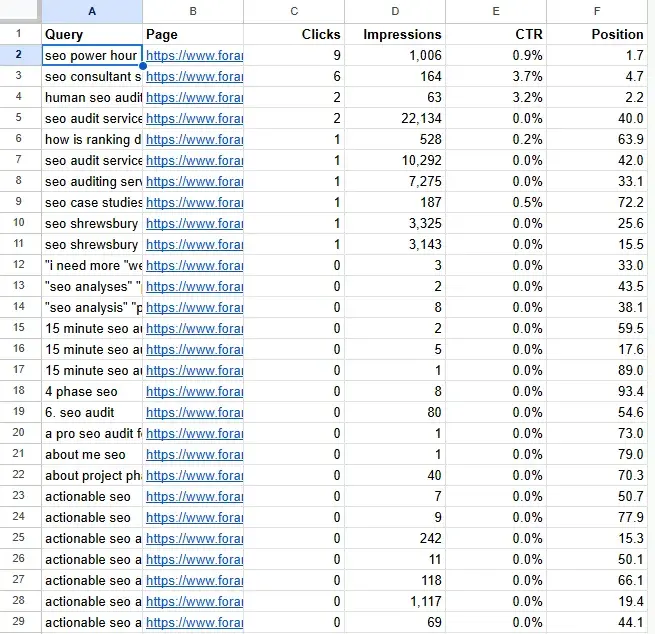
Task: Select the row 12 header
Action: click(x=19, y=265)
